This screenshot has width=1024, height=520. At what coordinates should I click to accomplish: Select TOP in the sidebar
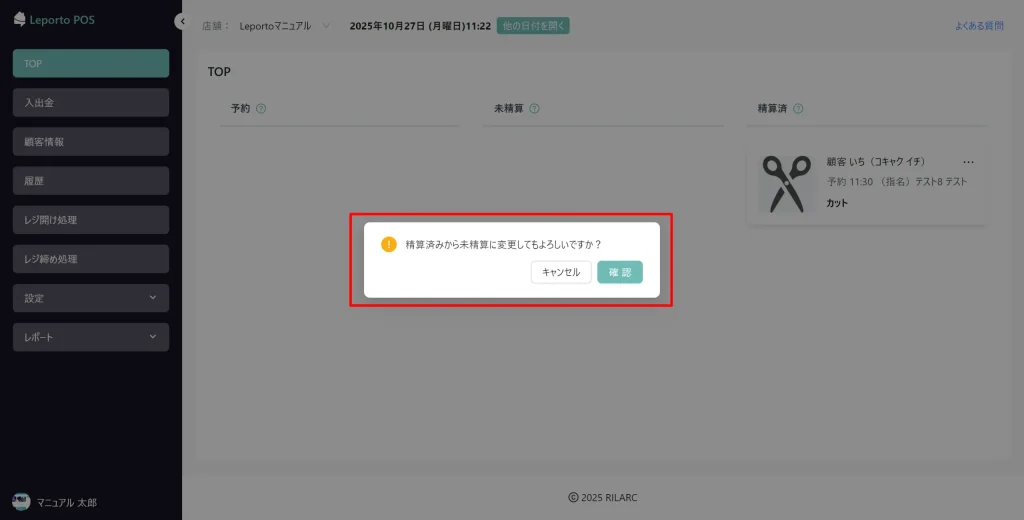click(x=91, y=63)
